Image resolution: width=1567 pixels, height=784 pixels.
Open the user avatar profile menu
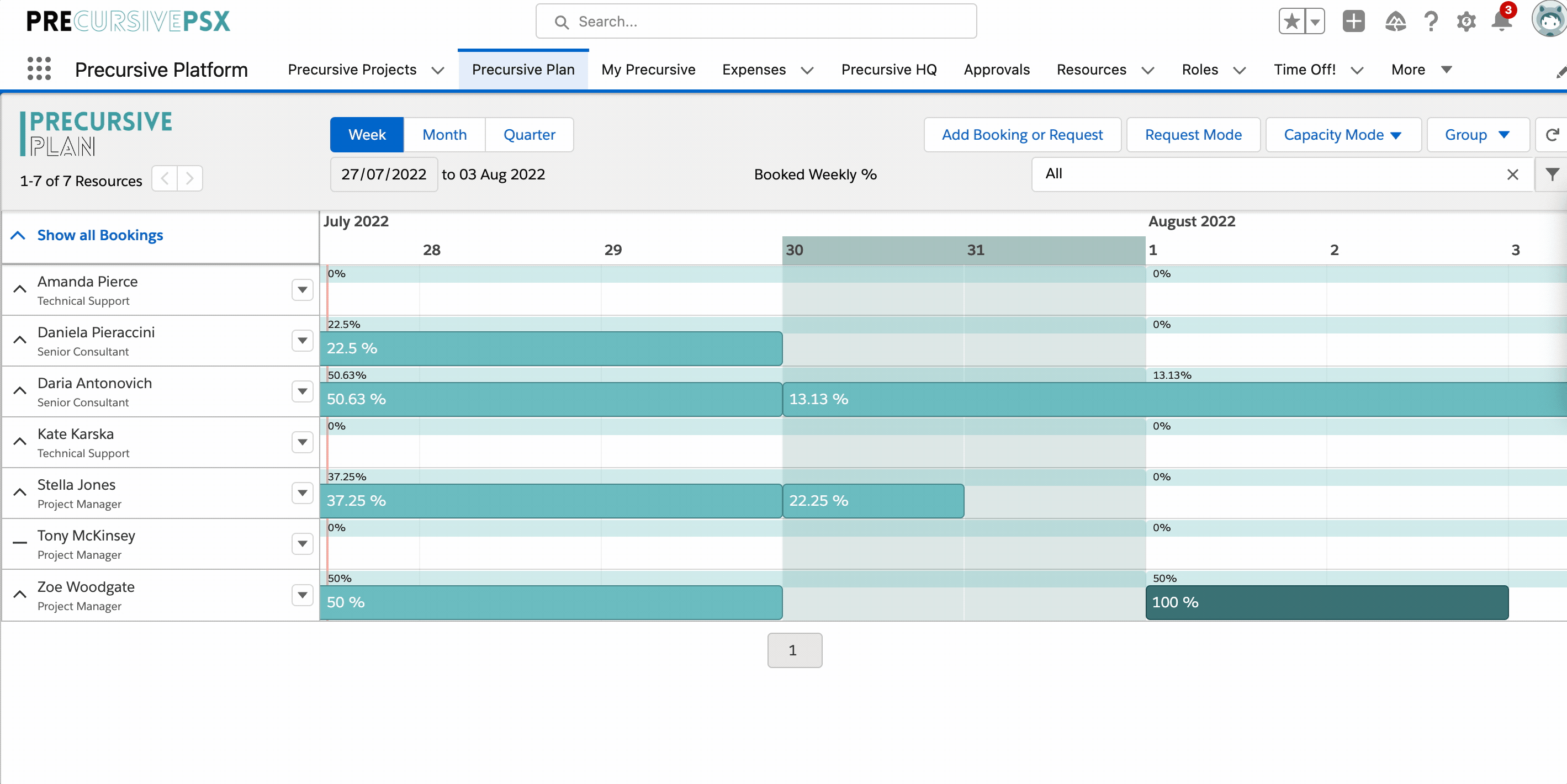1549,19
